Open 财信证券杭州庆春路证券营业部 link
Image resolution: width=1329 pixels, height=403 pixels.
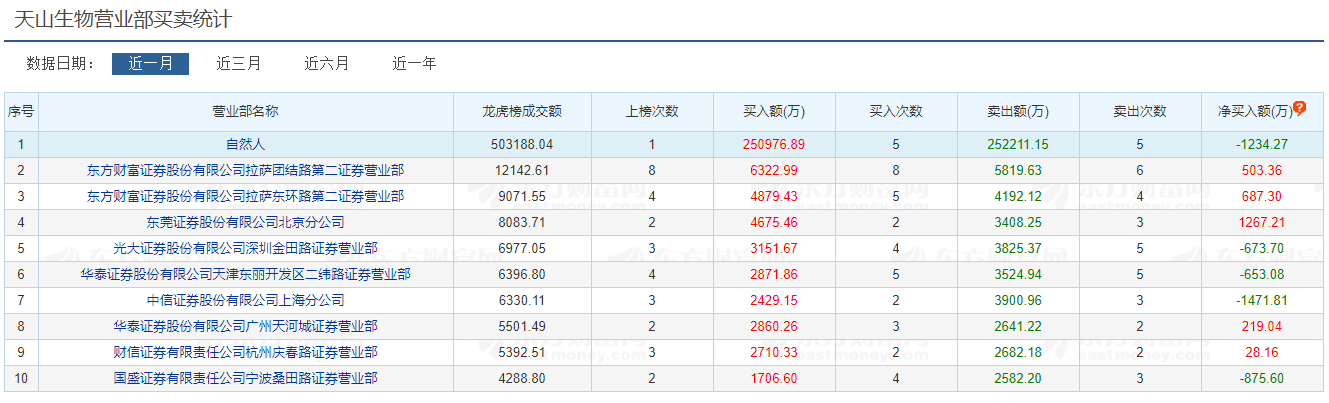[x=245, y=352]
